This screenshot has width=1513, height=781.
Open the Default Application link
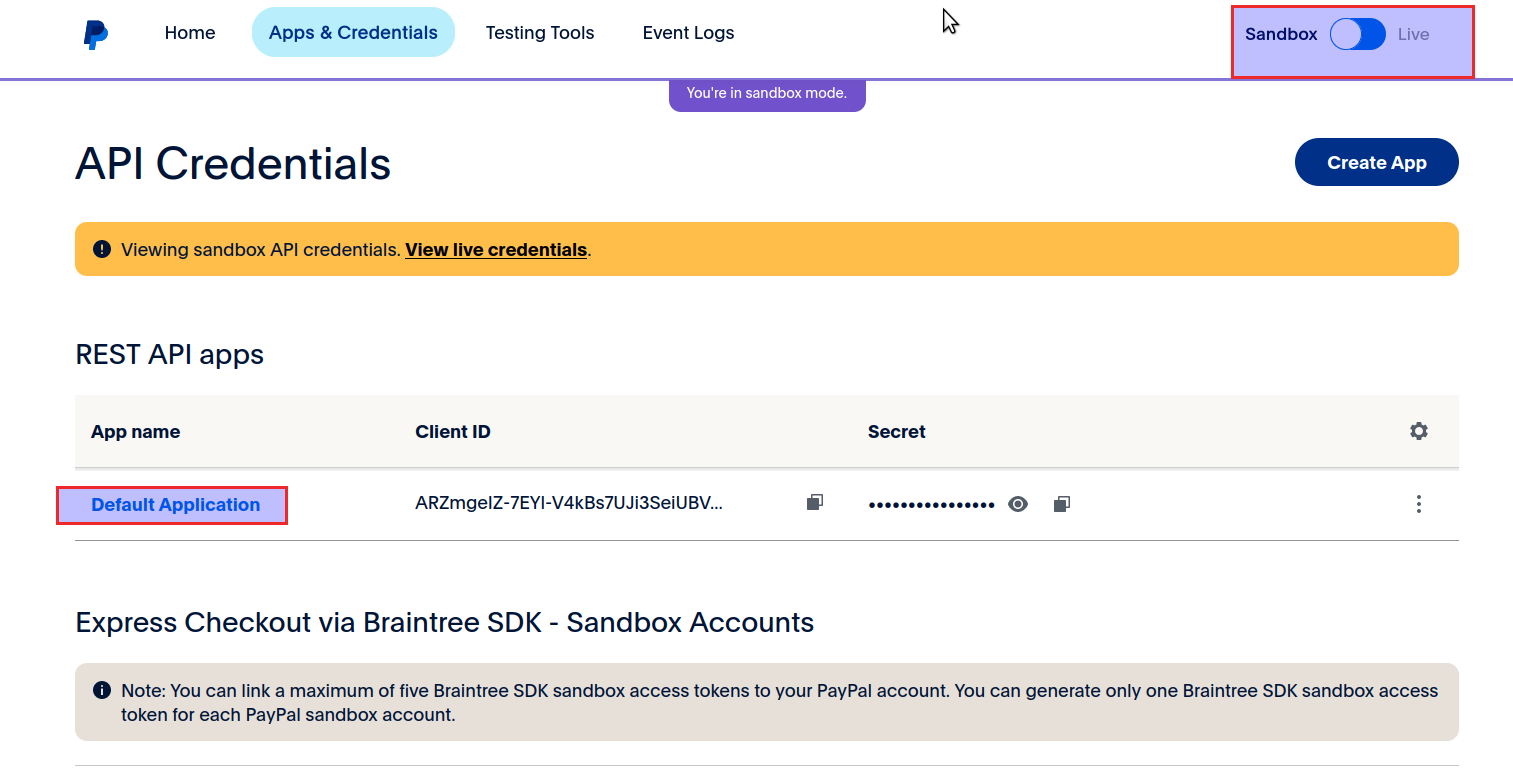pos(176,505)
